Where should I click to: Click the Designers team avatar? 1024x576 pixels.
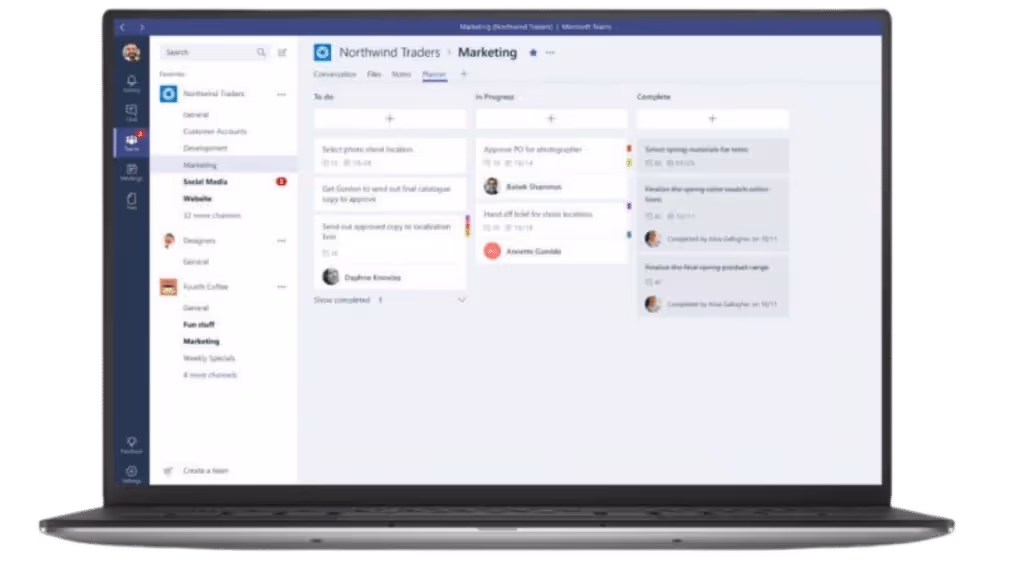point(168,240)
